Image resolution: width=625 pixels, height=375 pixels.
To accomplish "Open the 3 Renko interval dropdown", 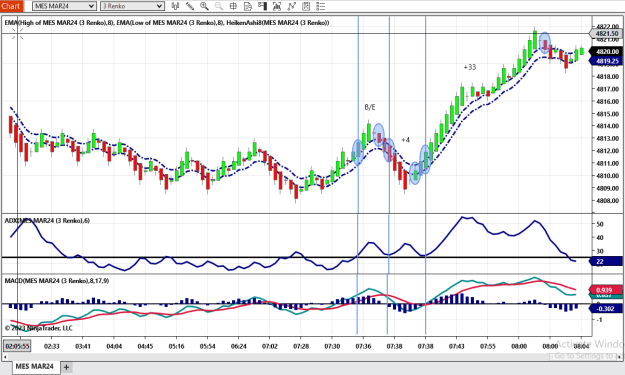I will point(132,6).
